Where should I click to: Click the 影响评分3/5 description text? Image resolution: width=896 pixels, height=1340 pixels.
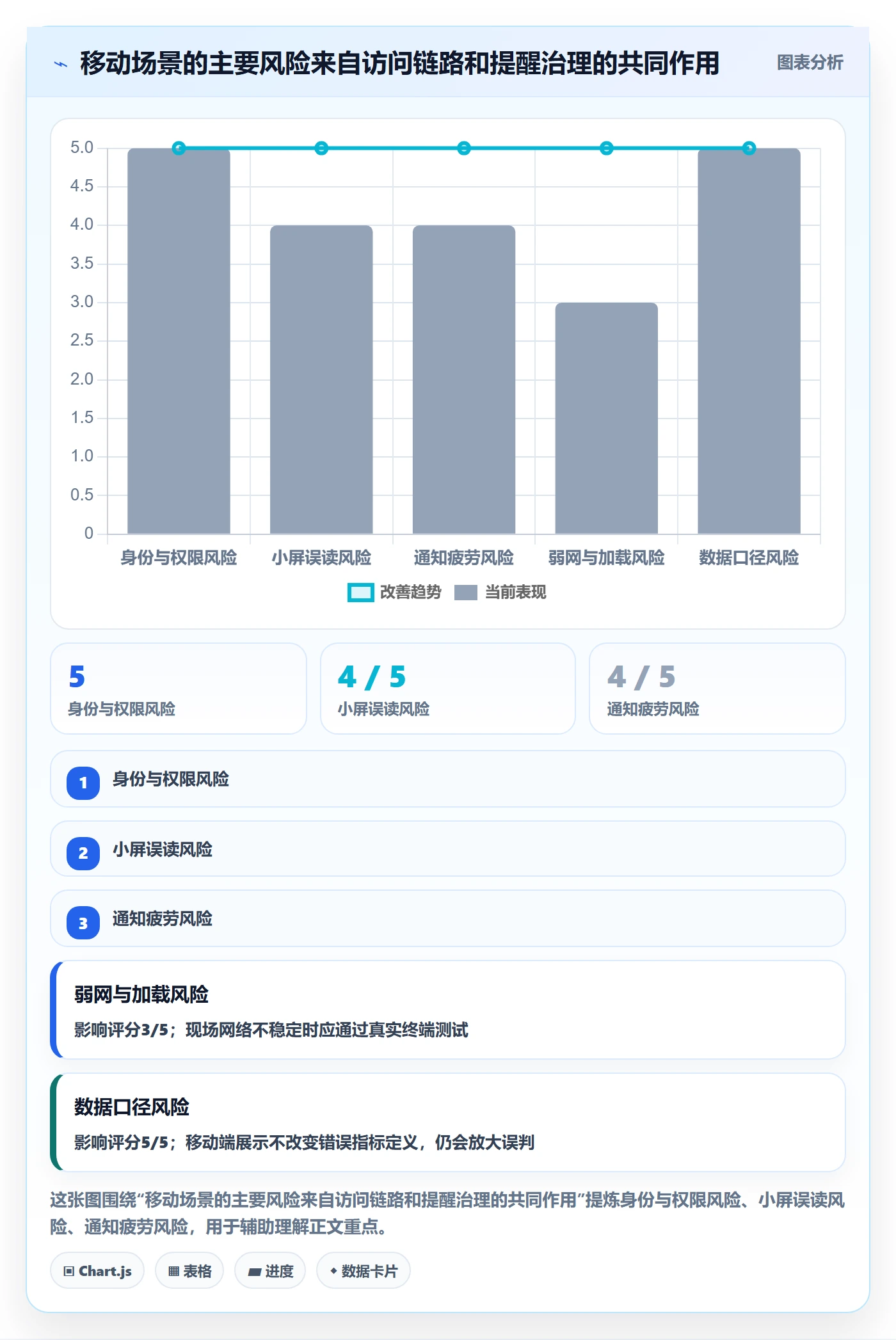(x=271, y=1030)
